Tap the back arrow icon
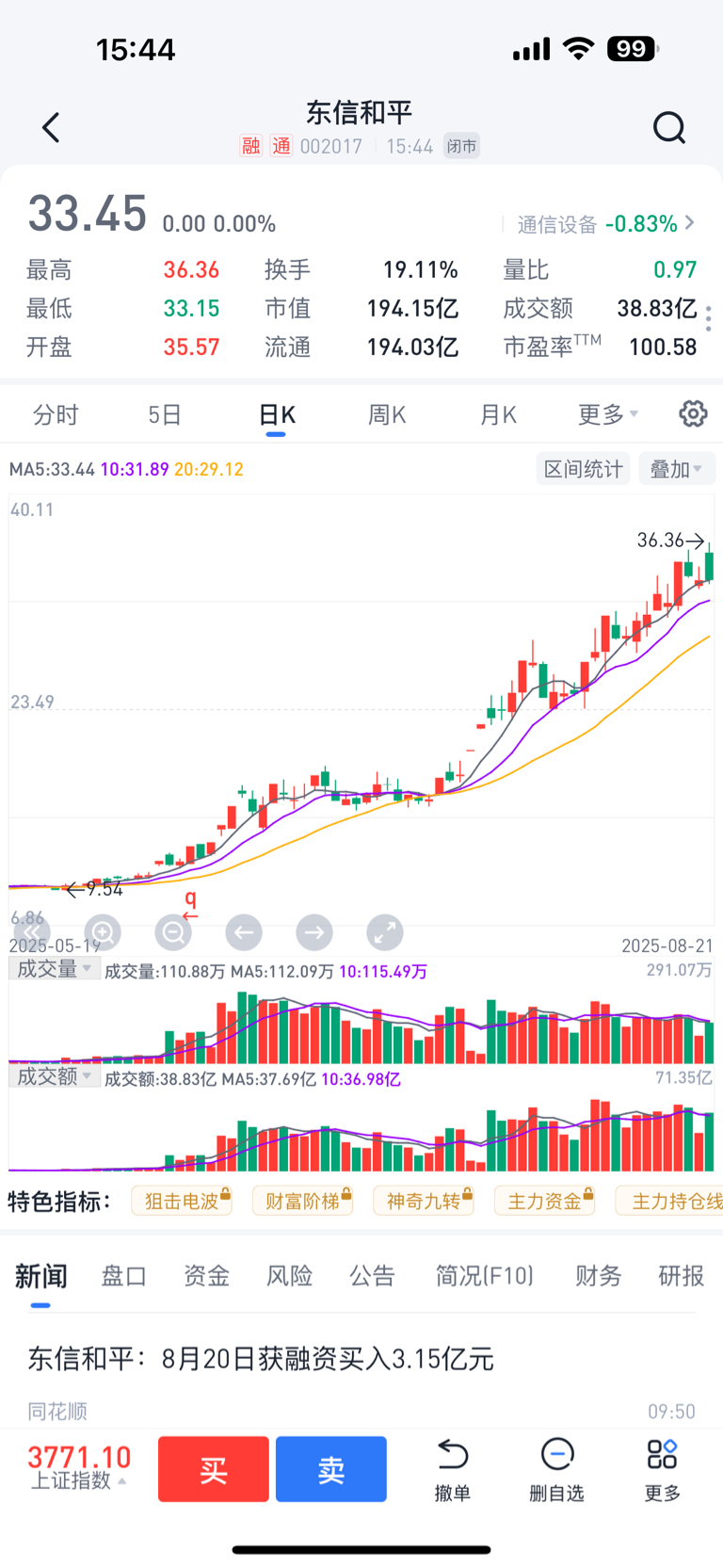This screenshot has height=1568, width=723. point(51,127)
